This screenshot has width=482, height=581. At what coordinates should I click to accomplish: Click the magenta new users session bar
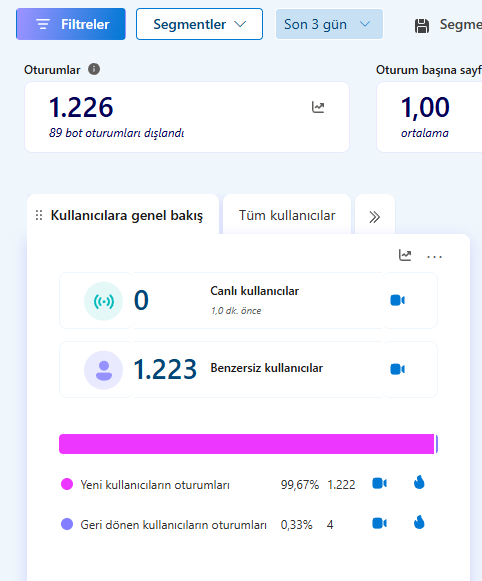click(x=247, y=444)
